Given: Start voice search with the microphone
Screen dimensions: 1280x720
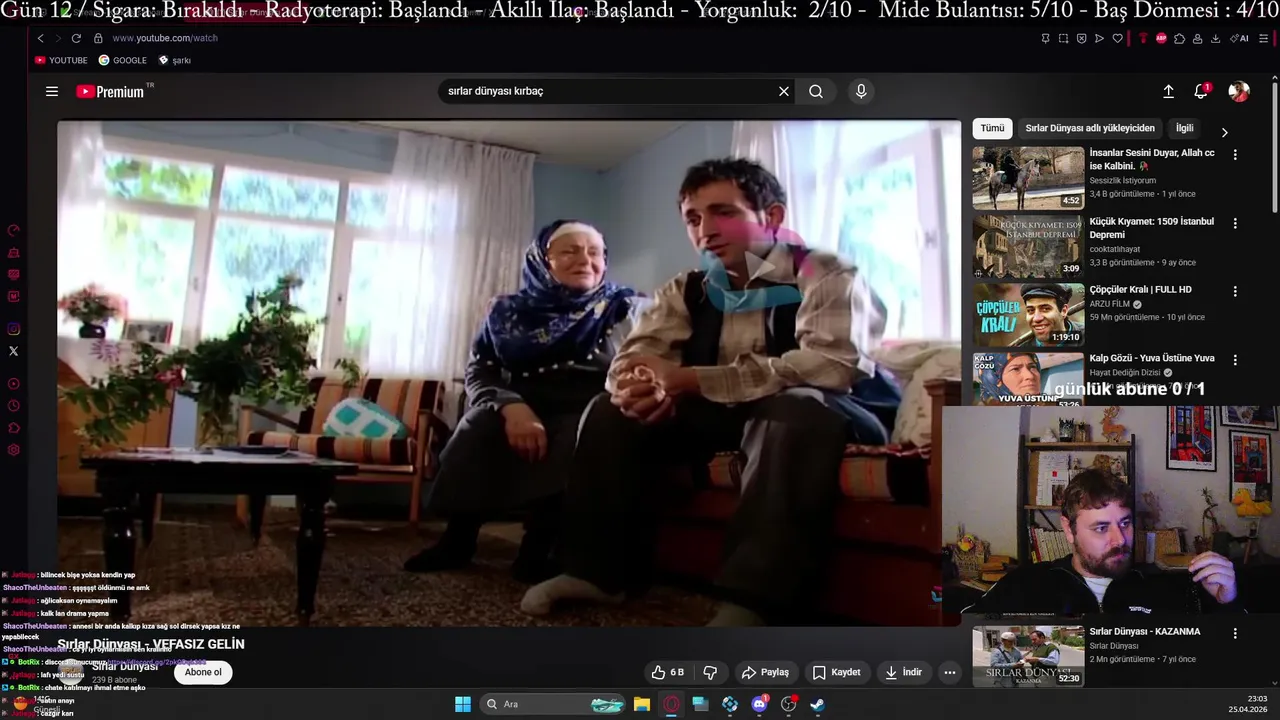Looking at the screenshot, I should click(861, 91).
